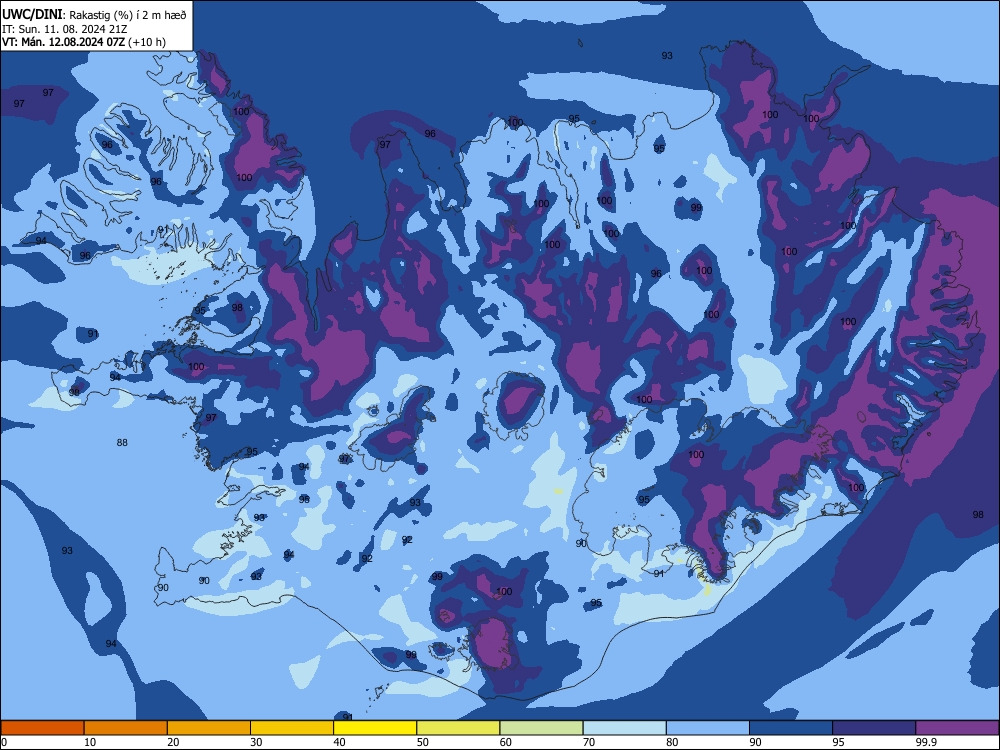The height and width of the screenshot is (750, 1000).
Task: Select the amber 20–30 legend color
Action: [x=209, y=728]
